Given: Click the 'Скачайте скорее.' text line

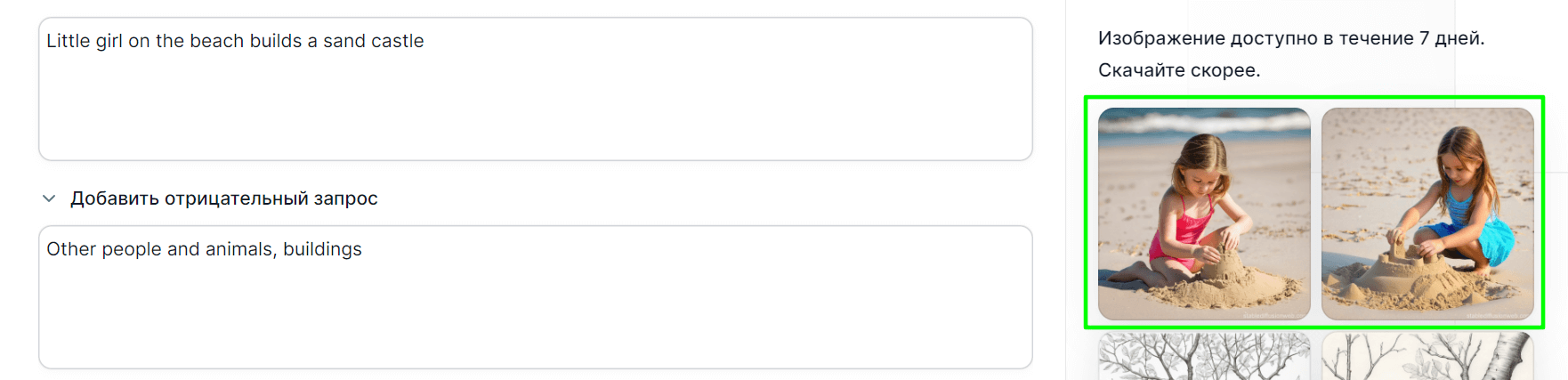Looking at the screenshot, I should pos(1179,70).
